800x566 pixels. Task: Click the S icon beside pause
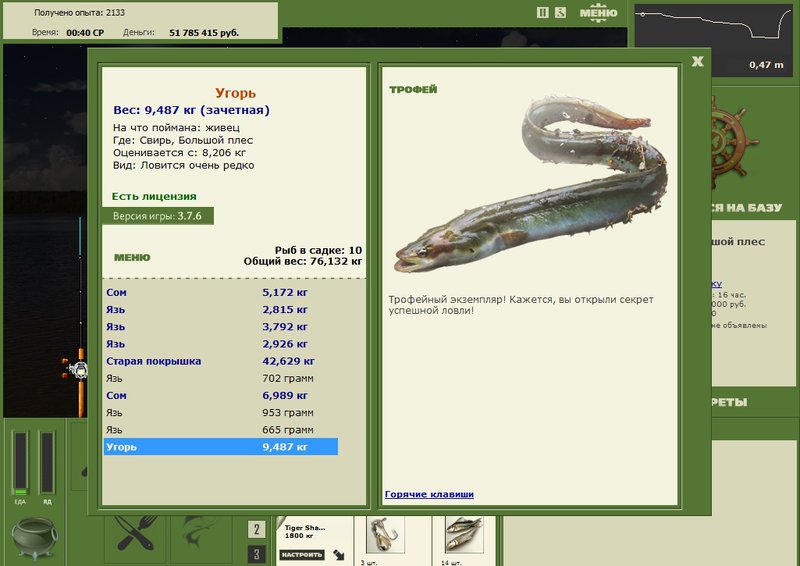pyautogui.click(x=560, y=12)
